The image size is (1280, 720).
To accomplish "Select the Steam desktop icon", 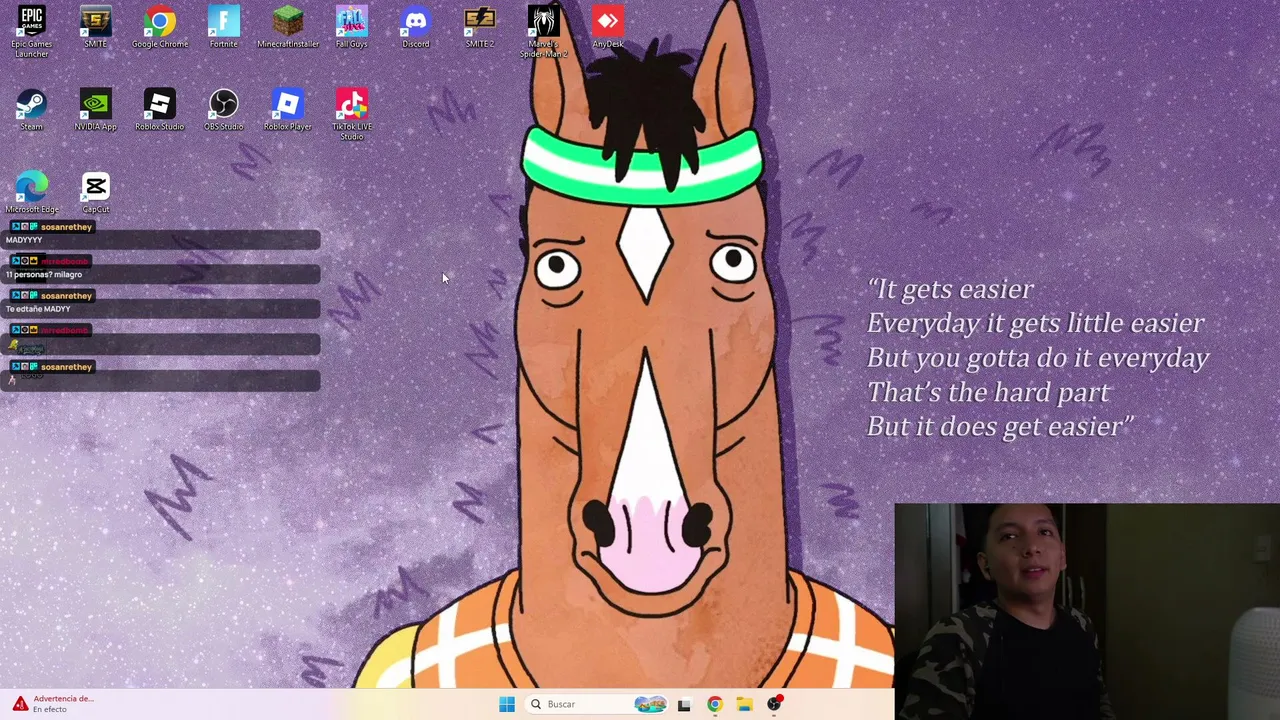I will tap(32, 110).
